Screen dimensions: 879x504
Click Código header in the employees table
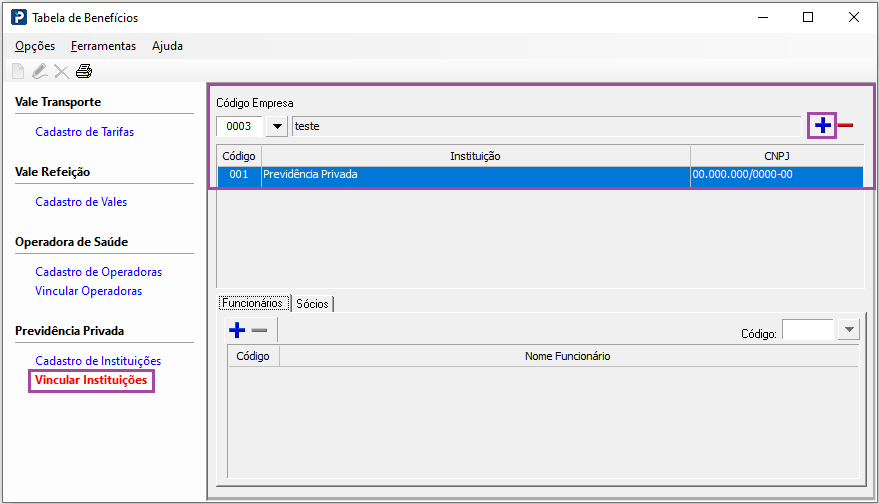[253, 356]
